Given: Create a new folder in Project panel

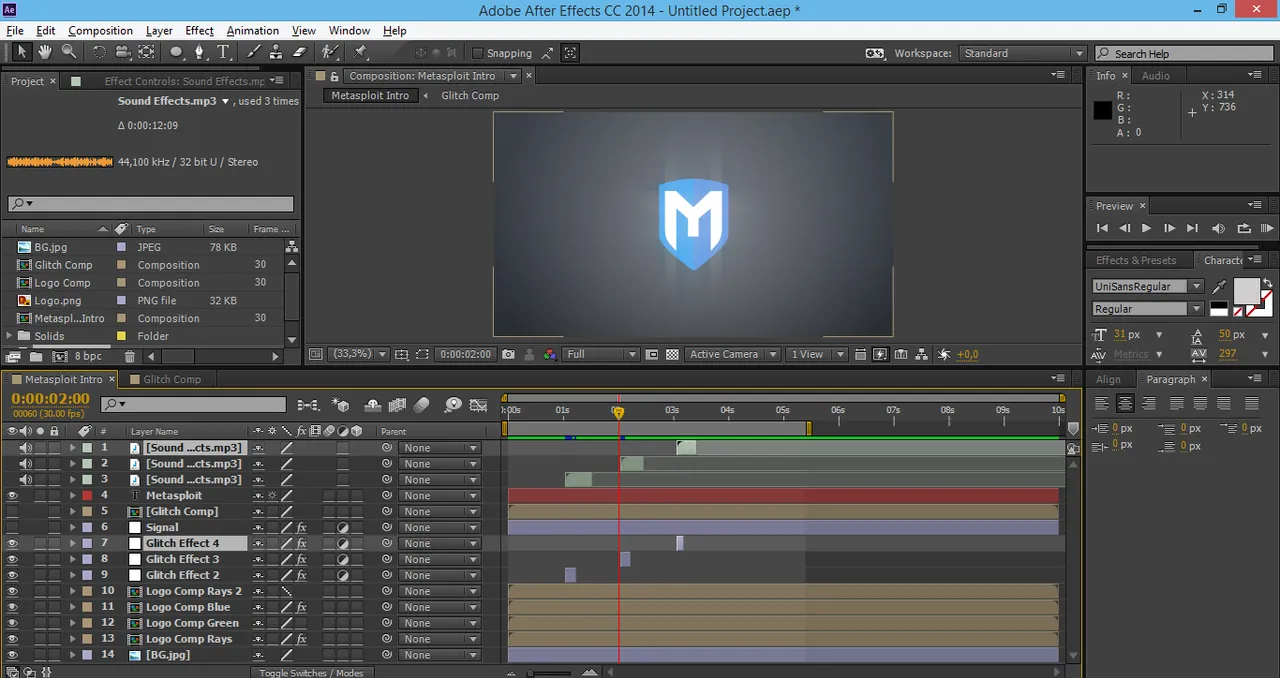Looking at the screenshot, I should pyautogui.click(x=36, y=356).
